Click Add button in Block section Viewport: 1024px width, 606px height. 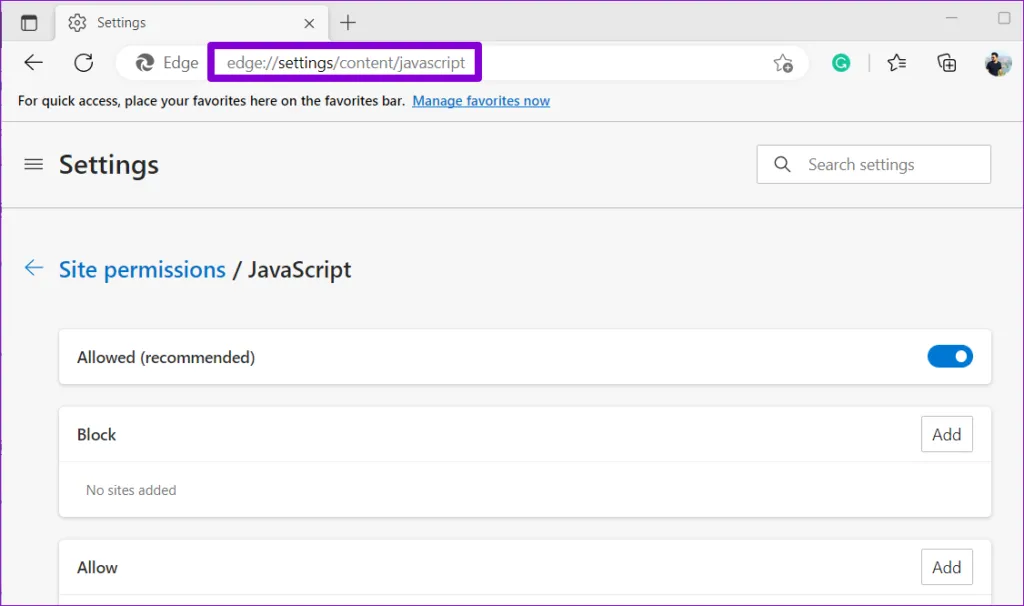coord(946,435)
